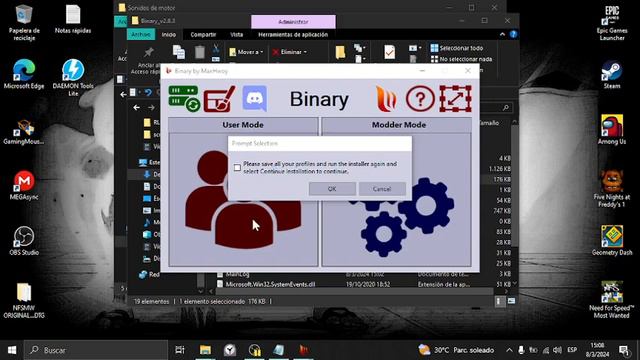Open the Binary flame icon on the taskbar

click(x=303, y=350)
